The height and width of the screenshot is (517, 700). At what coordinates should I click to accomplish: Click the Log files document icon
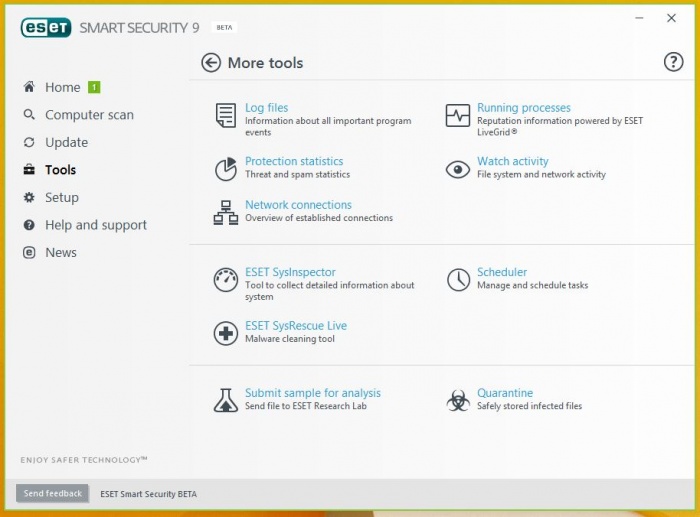coord(226,115)
